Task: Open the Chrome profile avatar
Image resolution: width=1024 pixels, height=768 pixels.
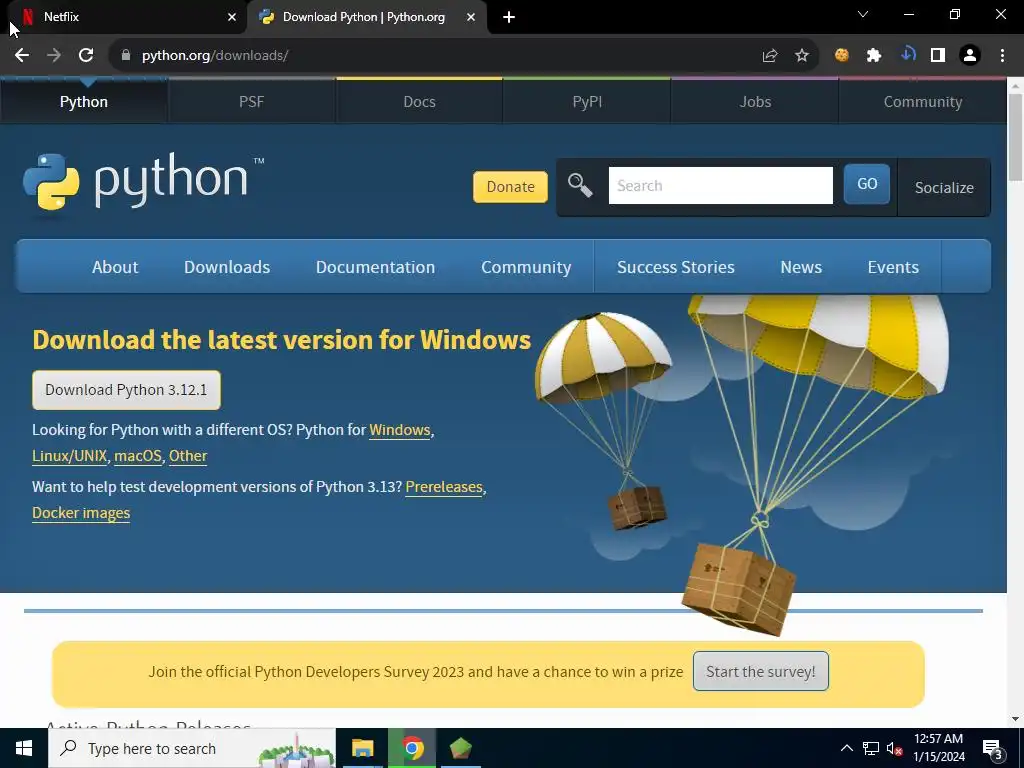Action: pos(970,56)
